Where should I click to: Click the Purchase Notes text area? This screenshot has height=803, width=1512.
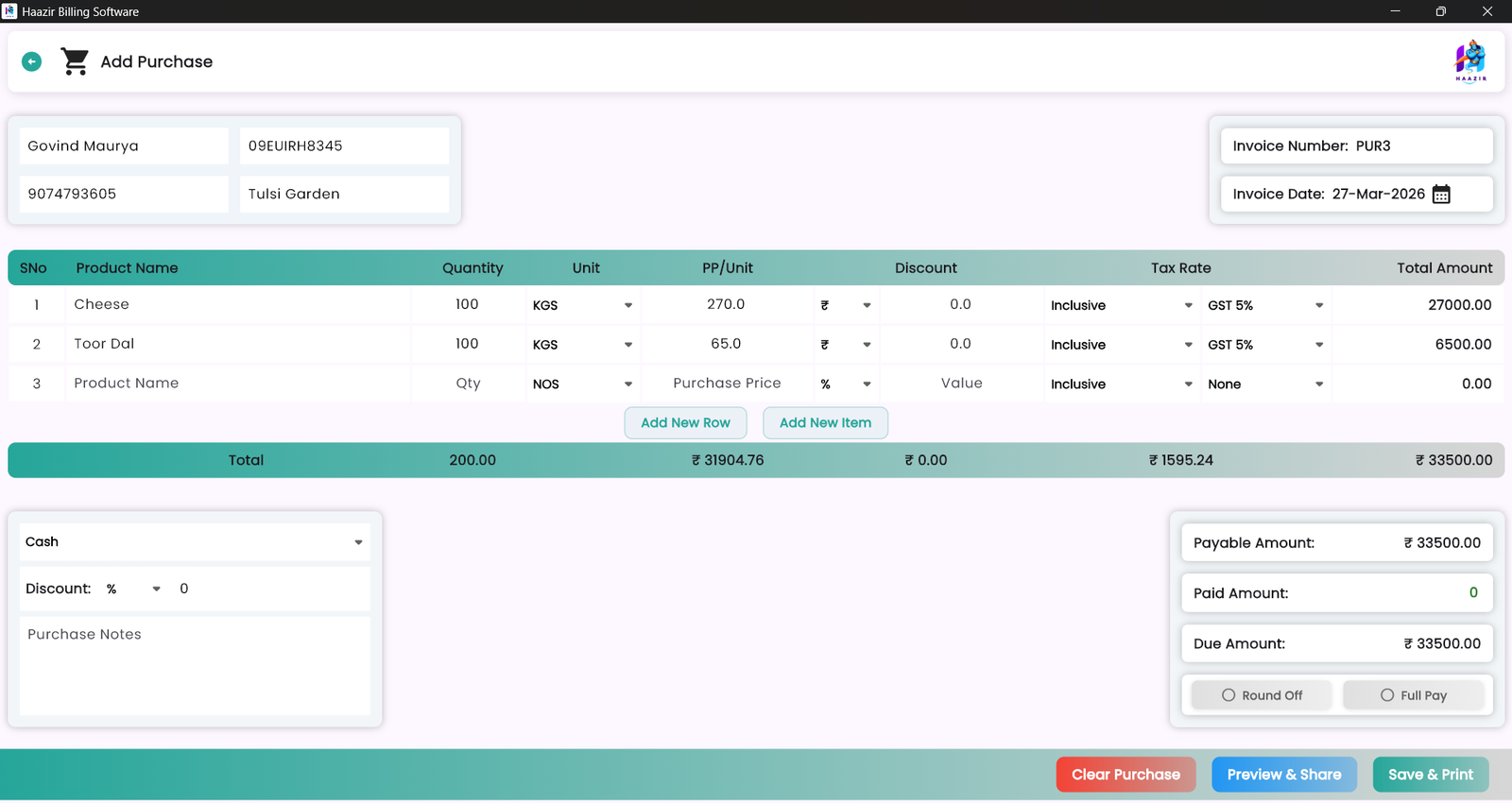[x=195, y=665]
